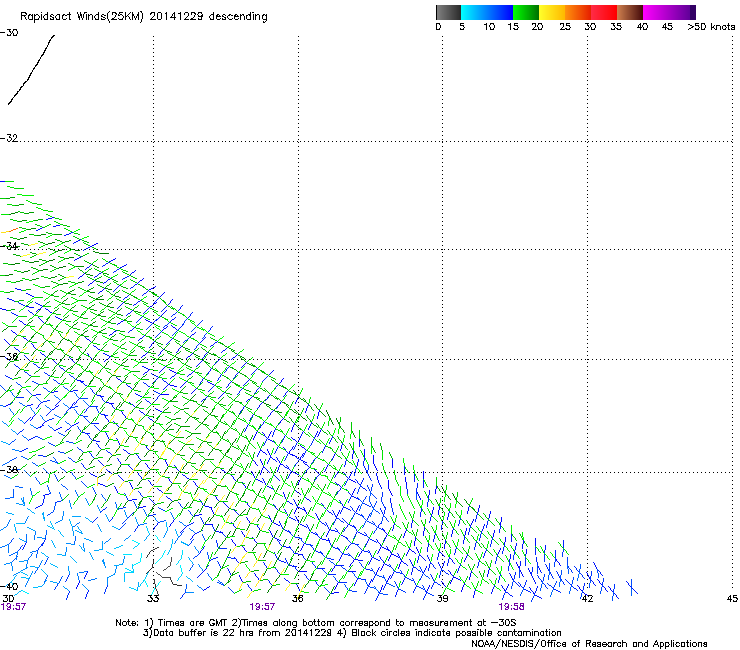
Task: Click the longitude axis label '33'
Action: (x=153, y=599)
